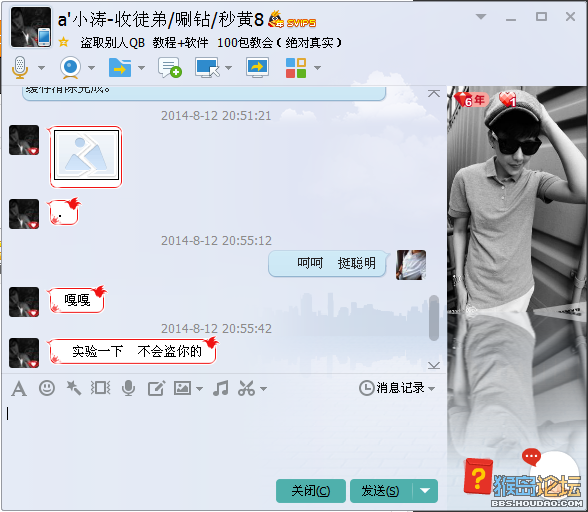This screenshot has width=588, height=512.
Task: Click the 呵呵 挺聪明 message bubble
Action: [x=327, y=263]
